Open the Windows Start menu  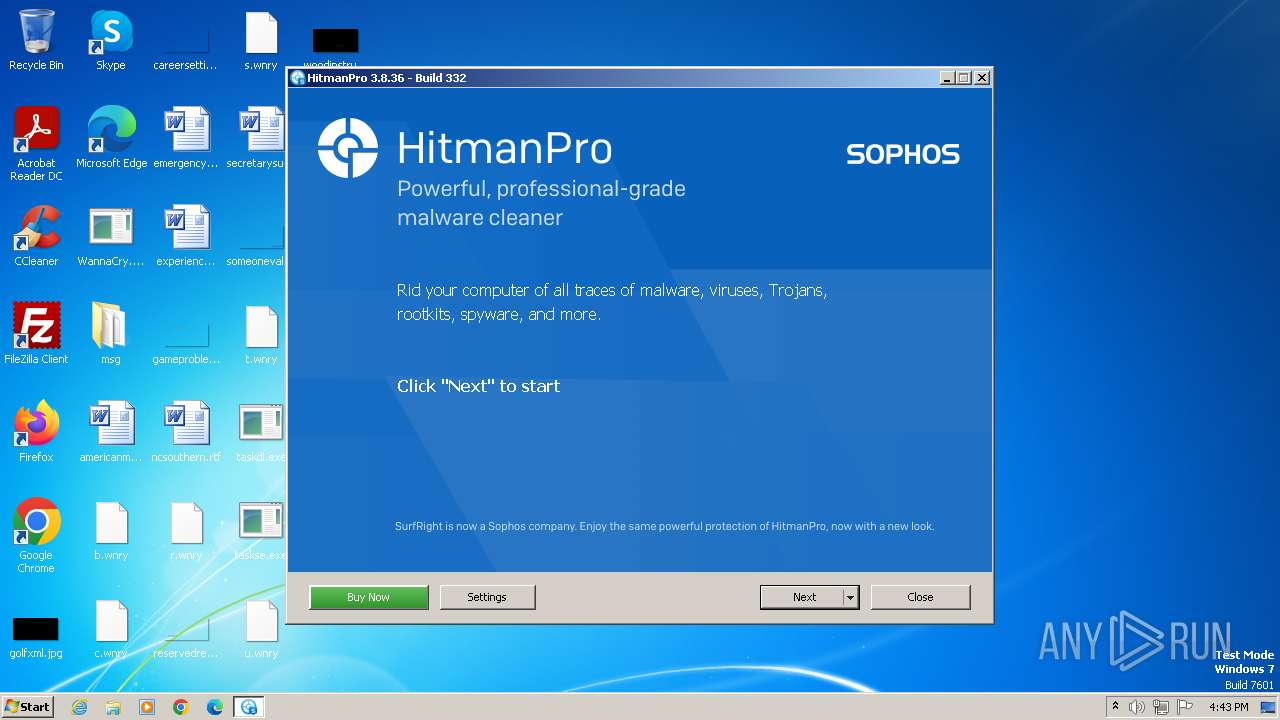tap(27, 707)
